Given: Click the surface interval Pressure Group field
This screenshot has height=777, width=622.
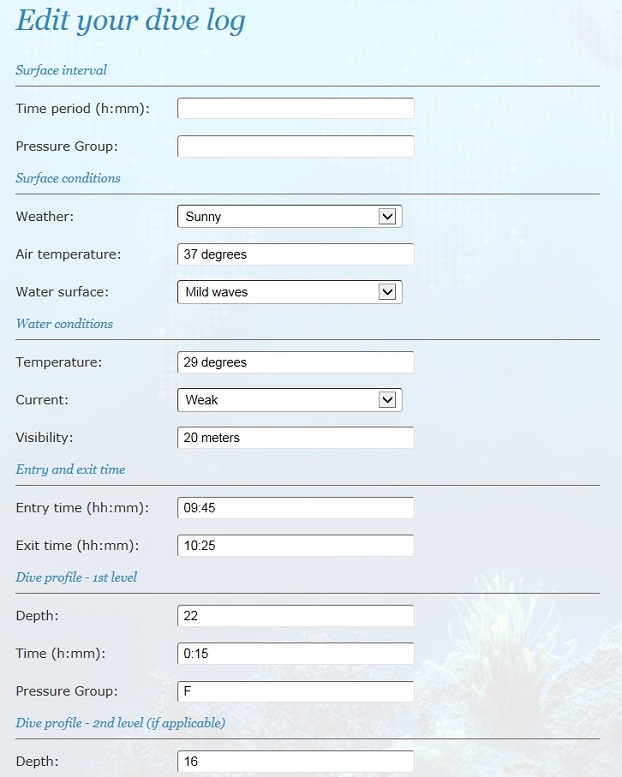Looking at the screenshot, I should [295, 147].
